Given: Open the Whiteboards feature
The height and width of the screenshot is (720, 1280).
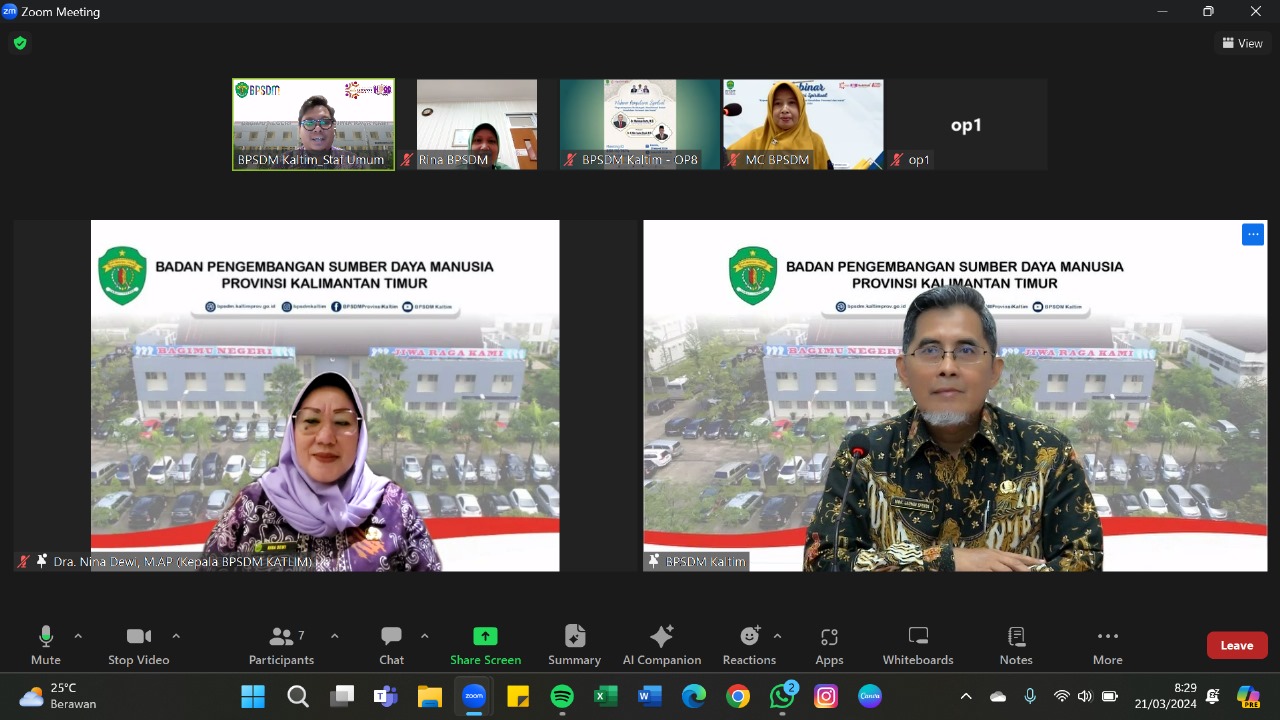Looking at the screenshot, I should [918, 645].
